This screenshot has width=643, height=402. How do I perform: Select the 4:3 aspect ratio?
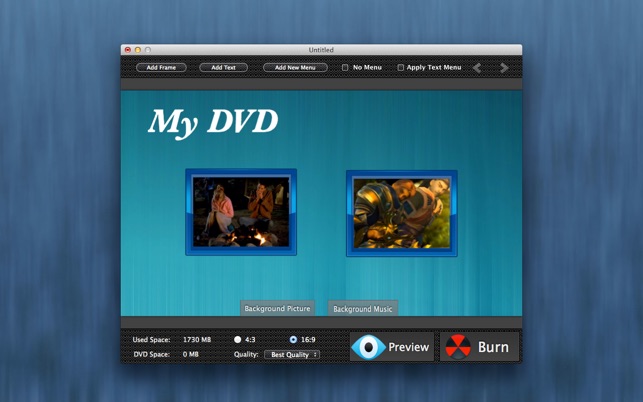point(238,340)
